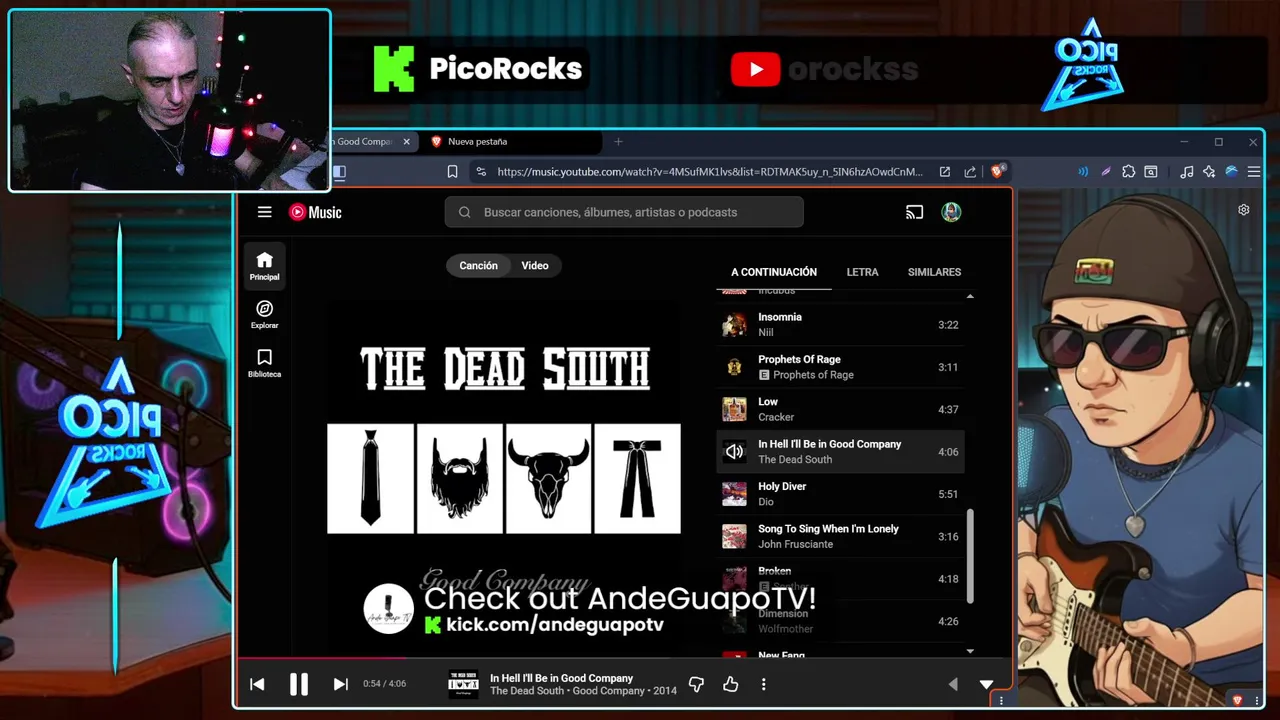Image resolution: width=1280 pixels, height=720 pixels.
Task: Switch to the SIMILARES tab
Action: (934, 272)
